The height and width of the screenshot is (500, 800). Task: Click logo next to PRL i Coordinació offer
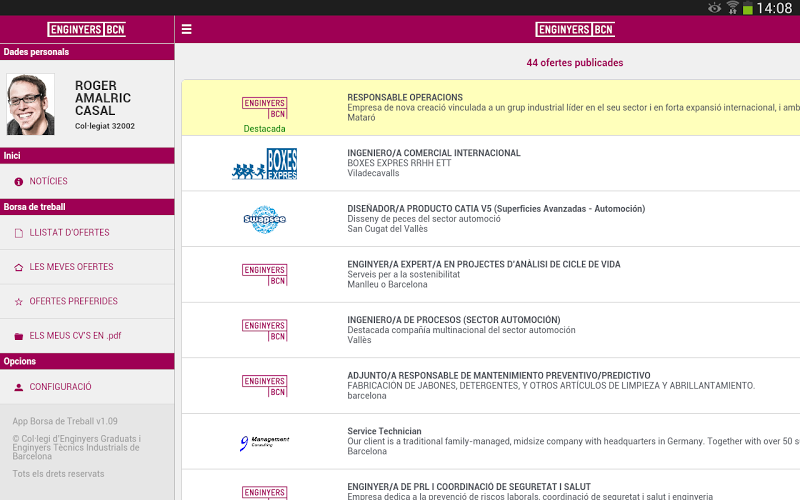point(264,492)
